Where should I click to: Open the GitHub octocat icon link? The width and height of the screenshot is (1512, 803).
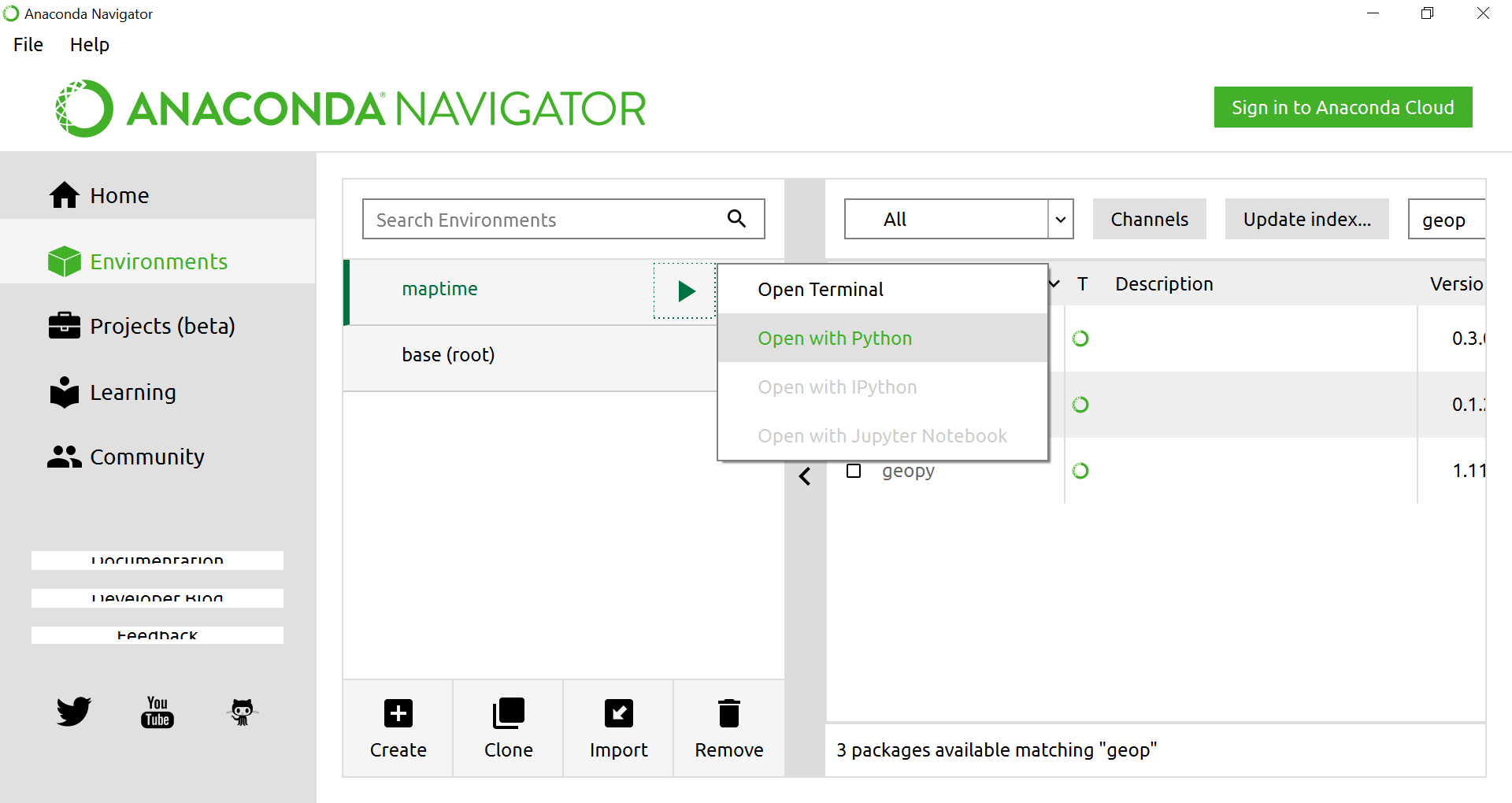[242, 712]
